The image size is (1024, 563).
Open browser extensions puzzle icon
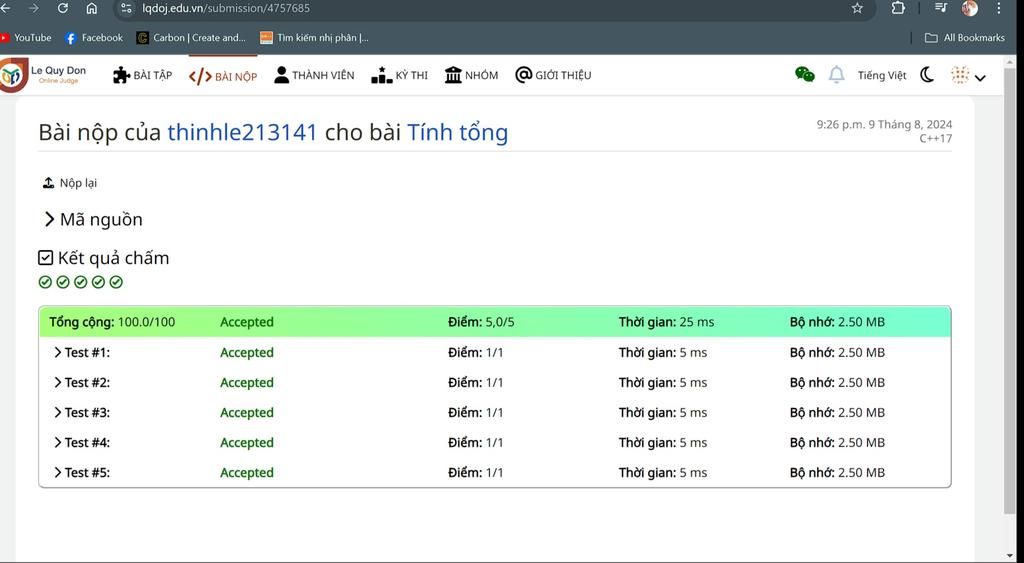[898, 8]
